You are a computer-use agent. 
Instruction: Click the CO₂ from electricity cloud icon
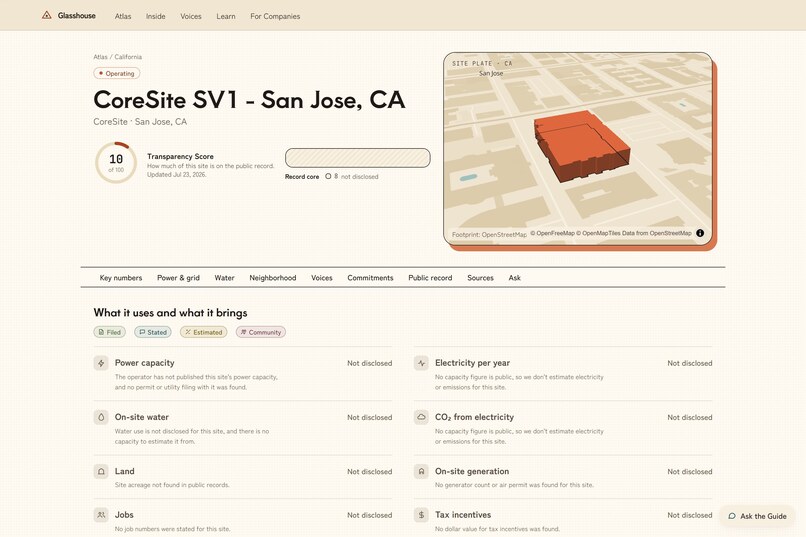pos(421,417)
